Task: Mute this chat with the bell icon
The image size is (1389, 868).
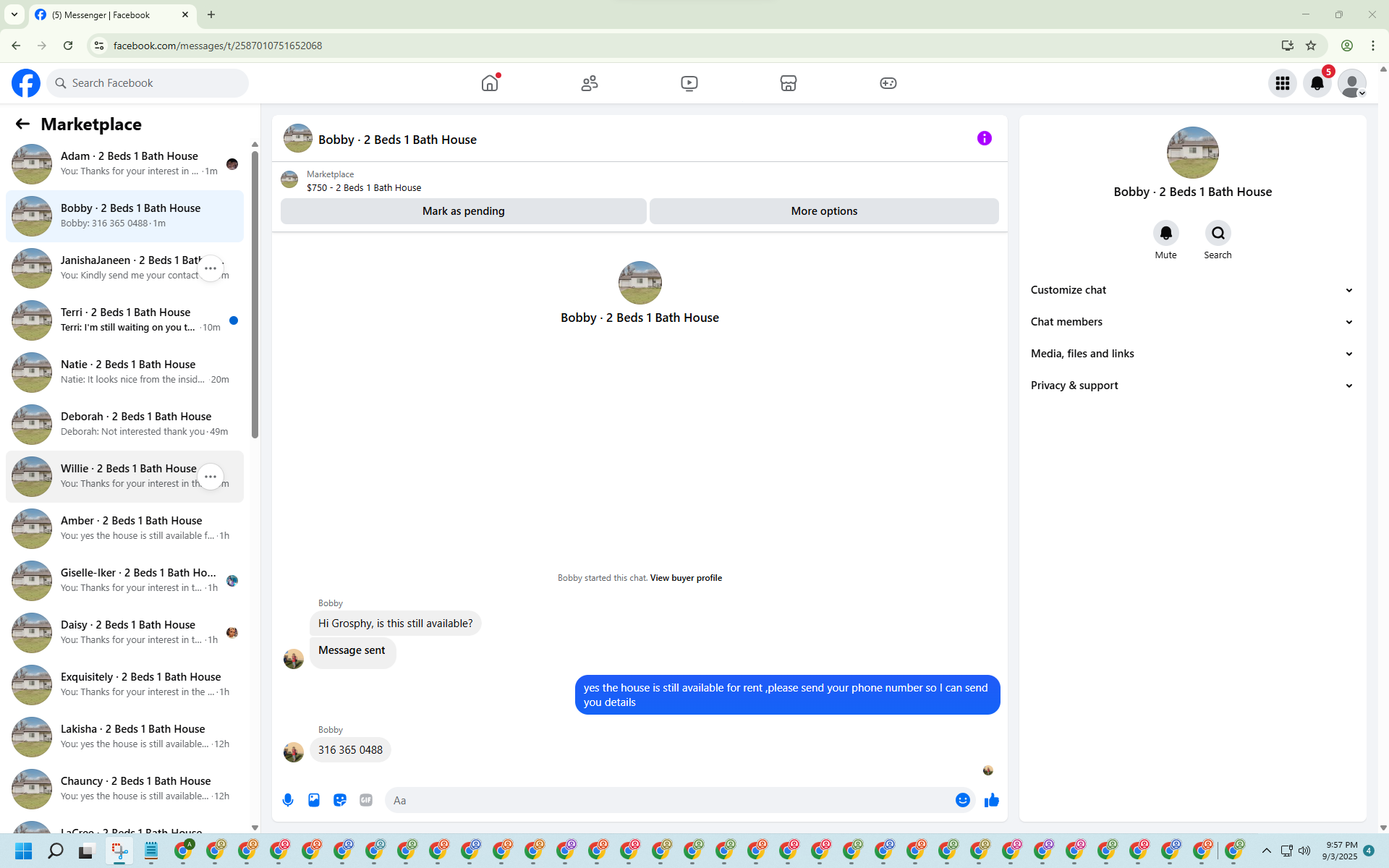Action: 1166,233
